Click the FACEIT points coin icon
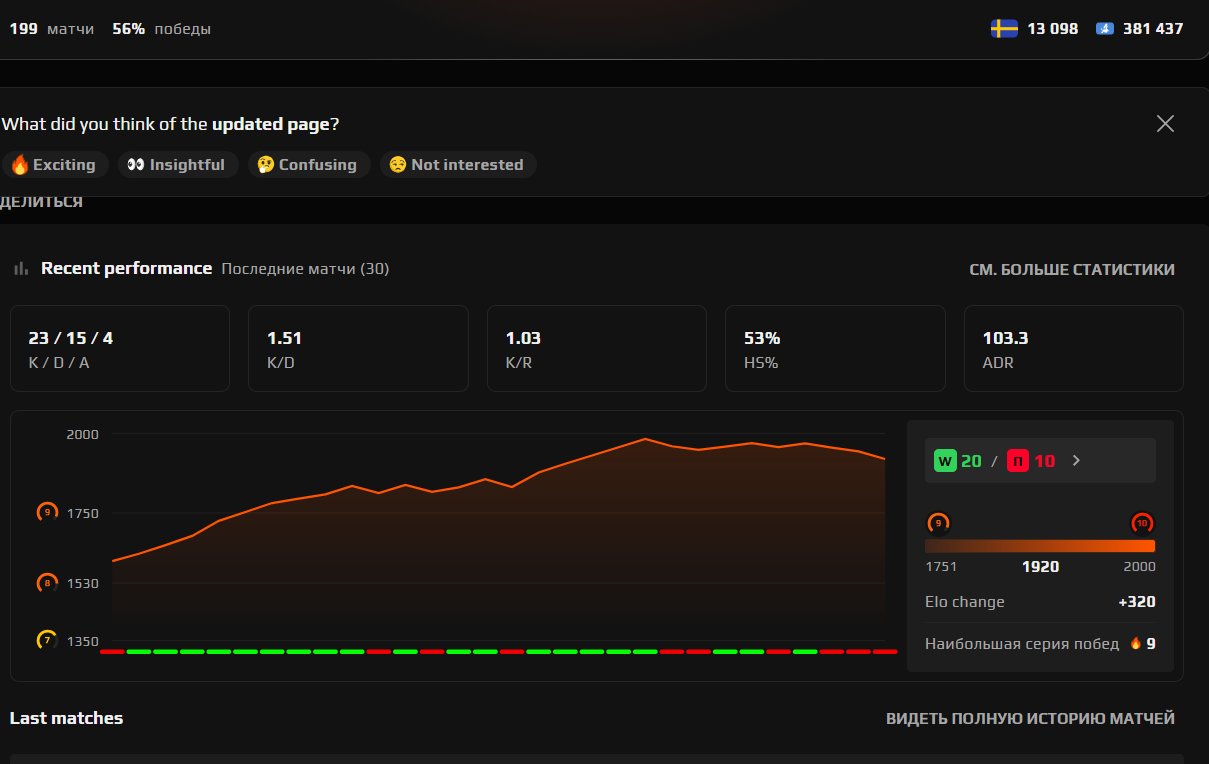The width and height of the screenshot is (1209, 764). tap(1103, 28)
